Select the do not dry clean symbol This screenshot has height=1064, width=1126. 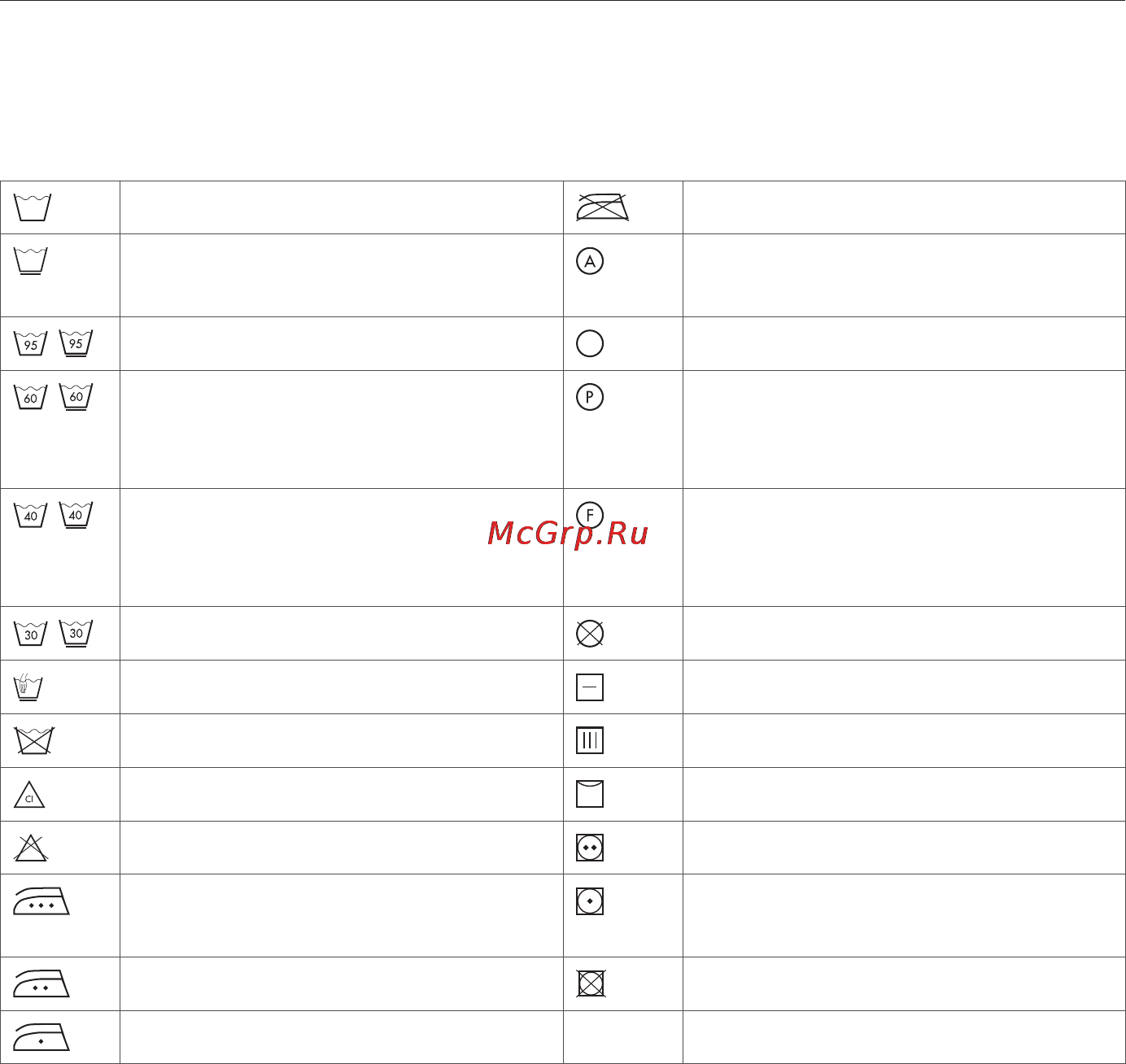coord(590,633)
